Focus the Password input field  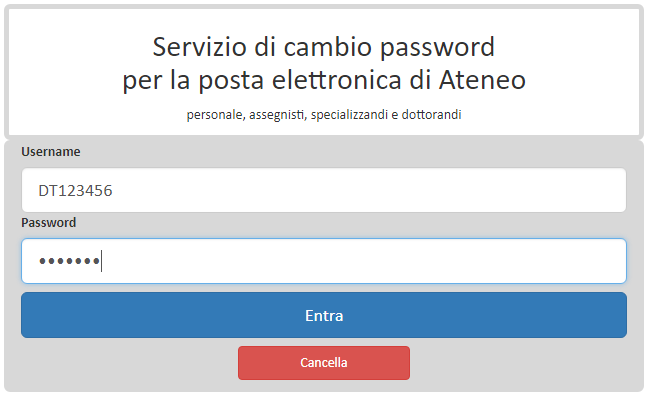324,261
